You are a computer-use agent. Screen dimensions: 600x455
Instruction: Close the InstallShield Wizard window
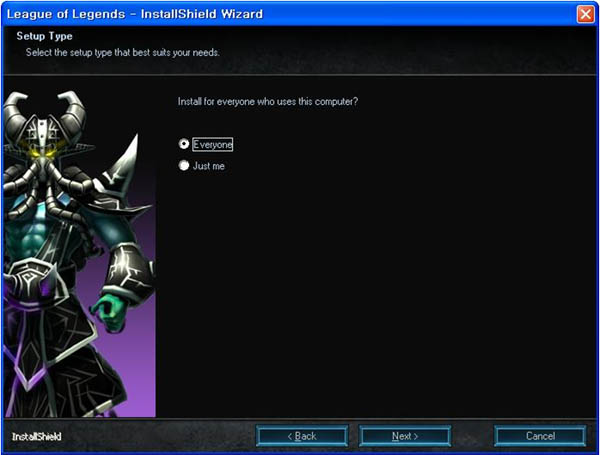(x=585, y=14)
